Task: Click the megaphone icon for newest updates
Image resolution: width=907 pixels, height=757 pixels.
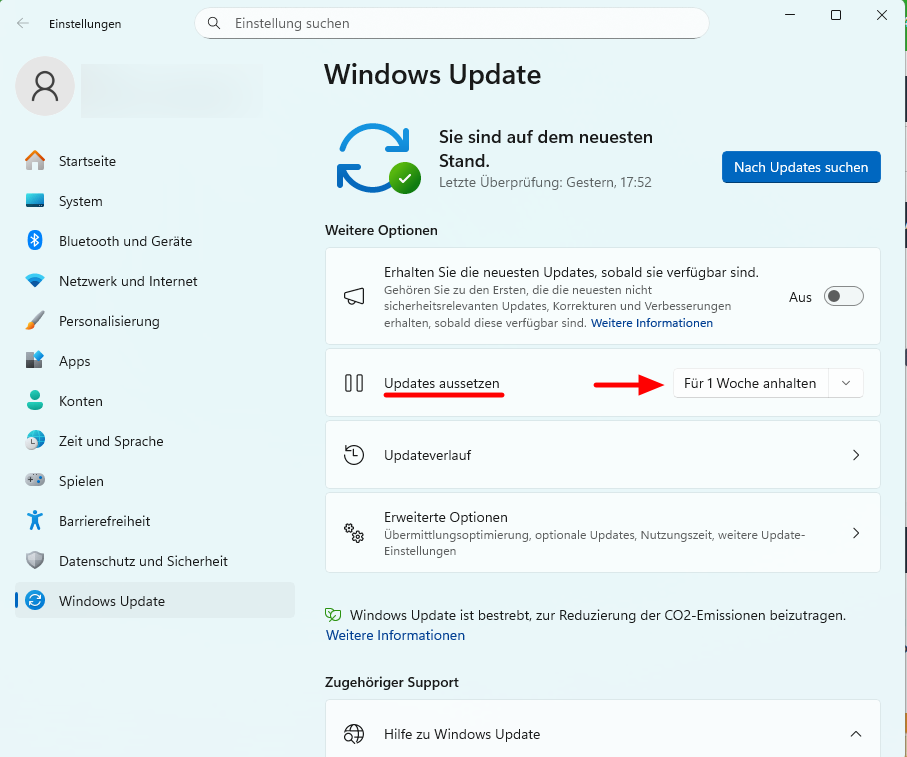Action: pos(354,297)
